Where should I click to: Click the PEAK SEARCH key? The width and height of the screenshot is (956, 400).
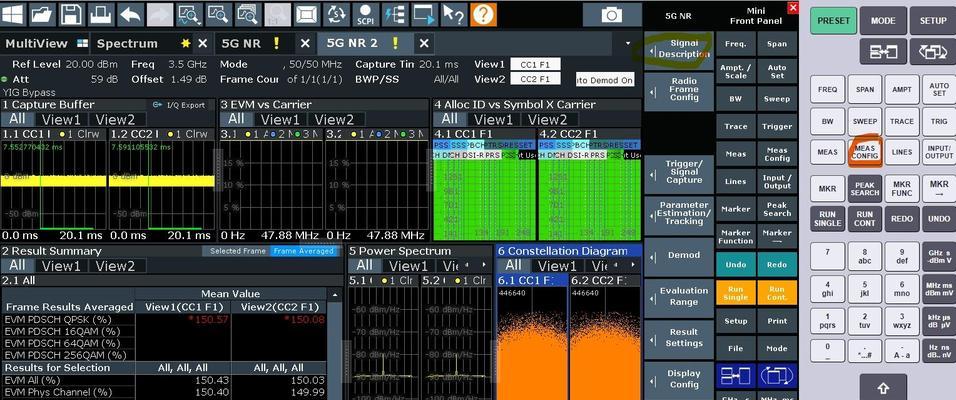[865, 189]
